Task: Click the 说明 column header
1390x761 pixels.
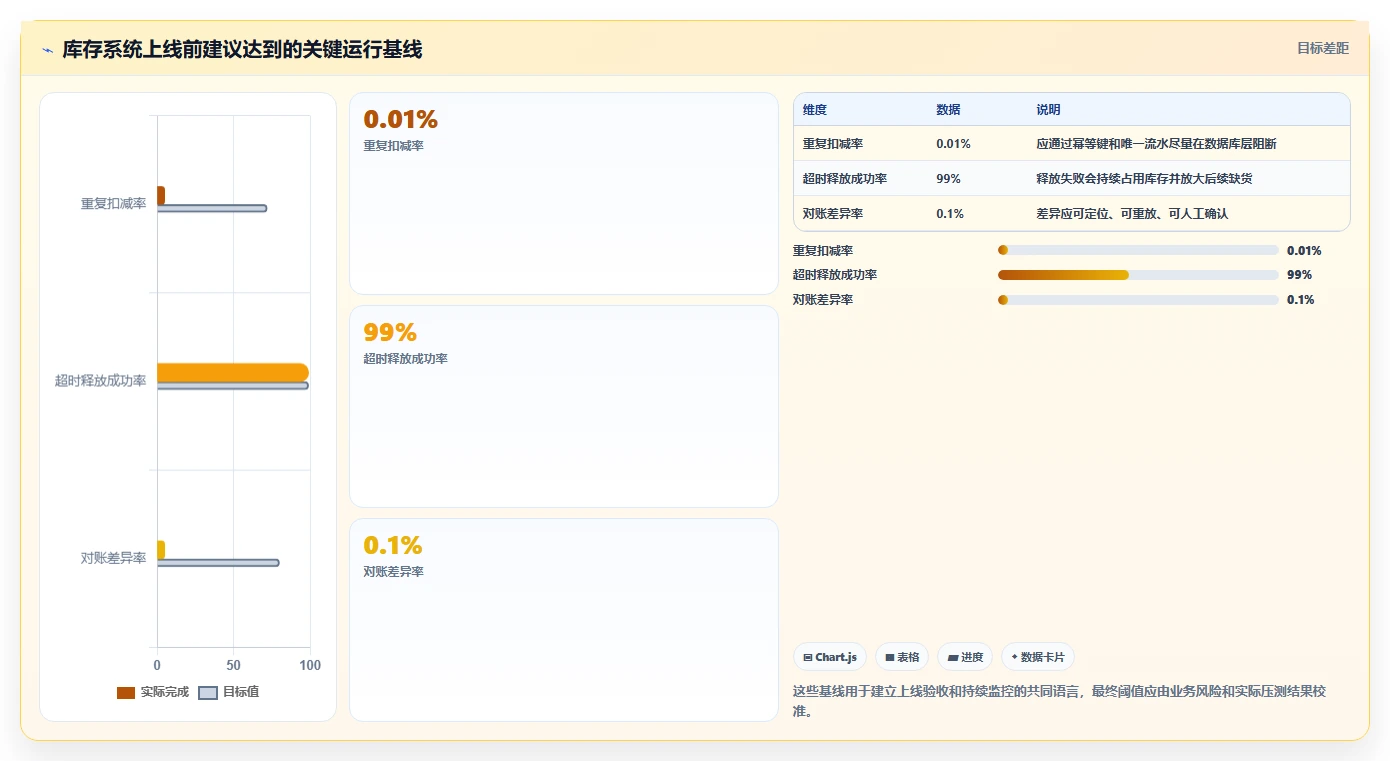Action: coord(1048,109)
